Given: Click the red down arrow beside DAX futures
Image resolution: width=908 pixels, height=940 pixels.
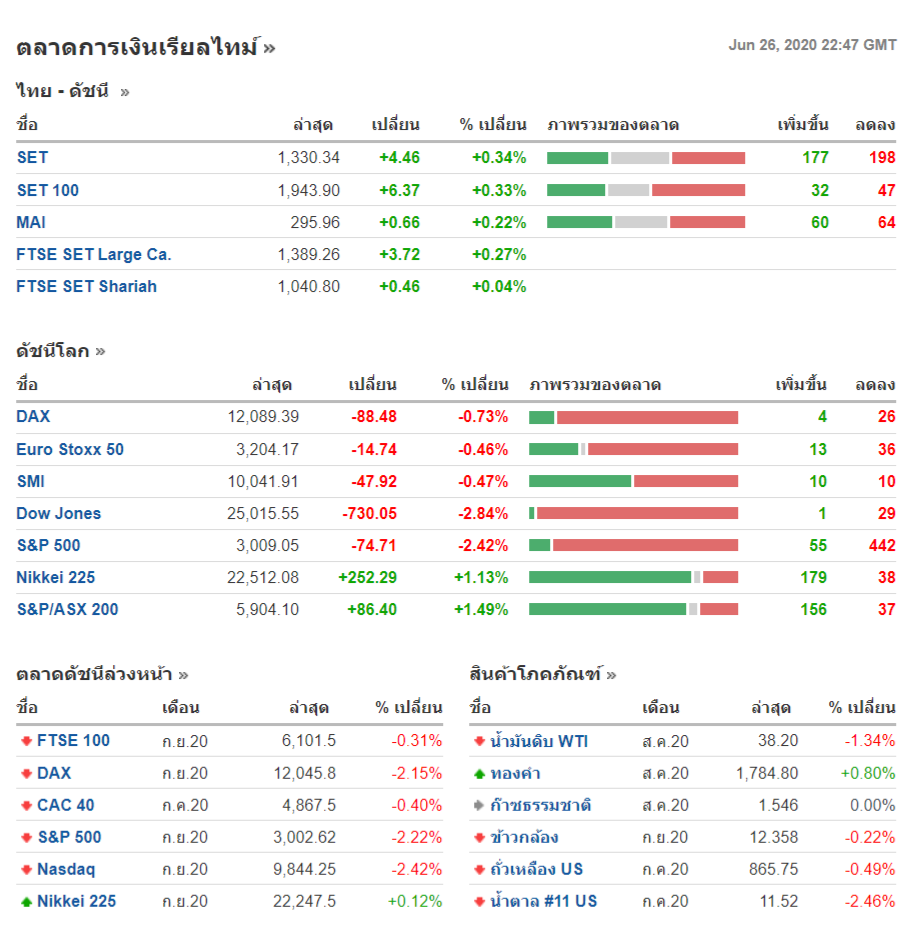Looking at the screenshot, I should (x=26, y=774).
